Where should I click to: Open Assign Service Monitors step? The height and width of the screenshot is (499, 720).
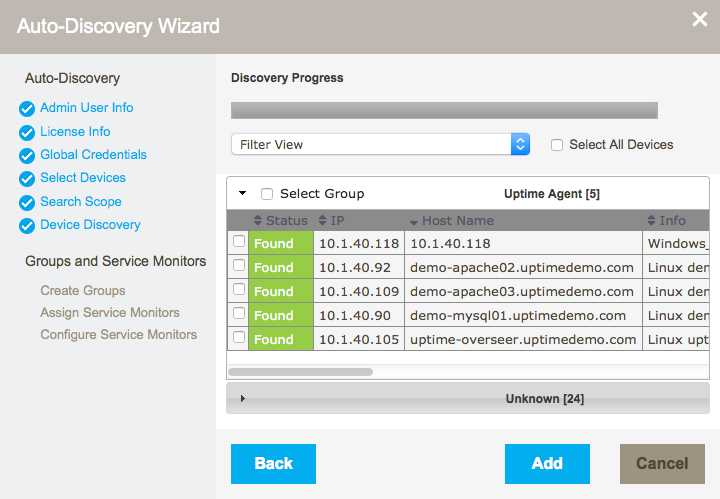[x=110, y=313]
